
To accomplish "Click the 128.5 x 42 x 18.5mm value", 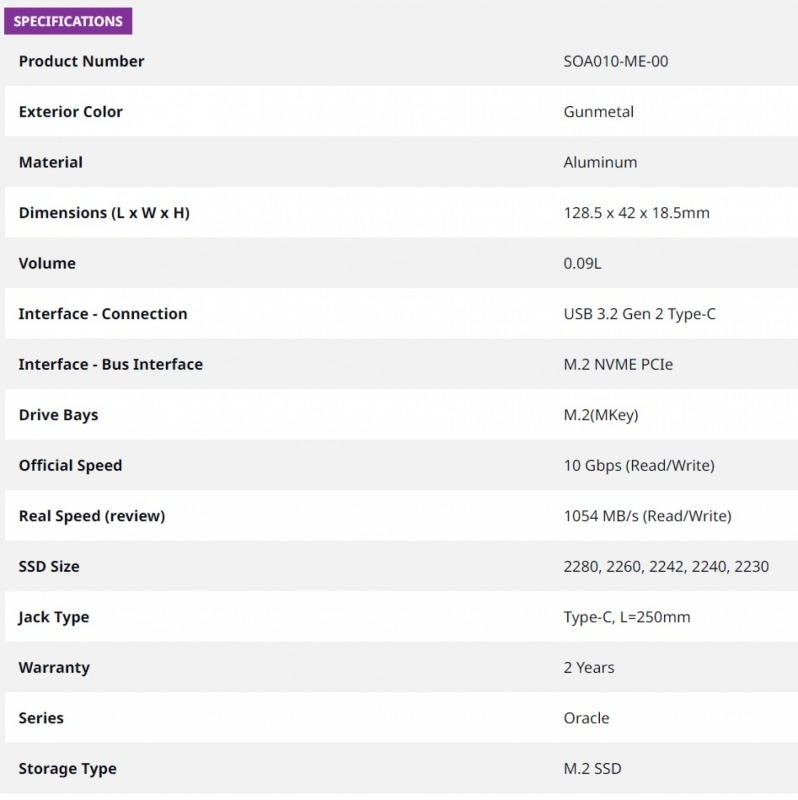I will click(x=636, y=213).
